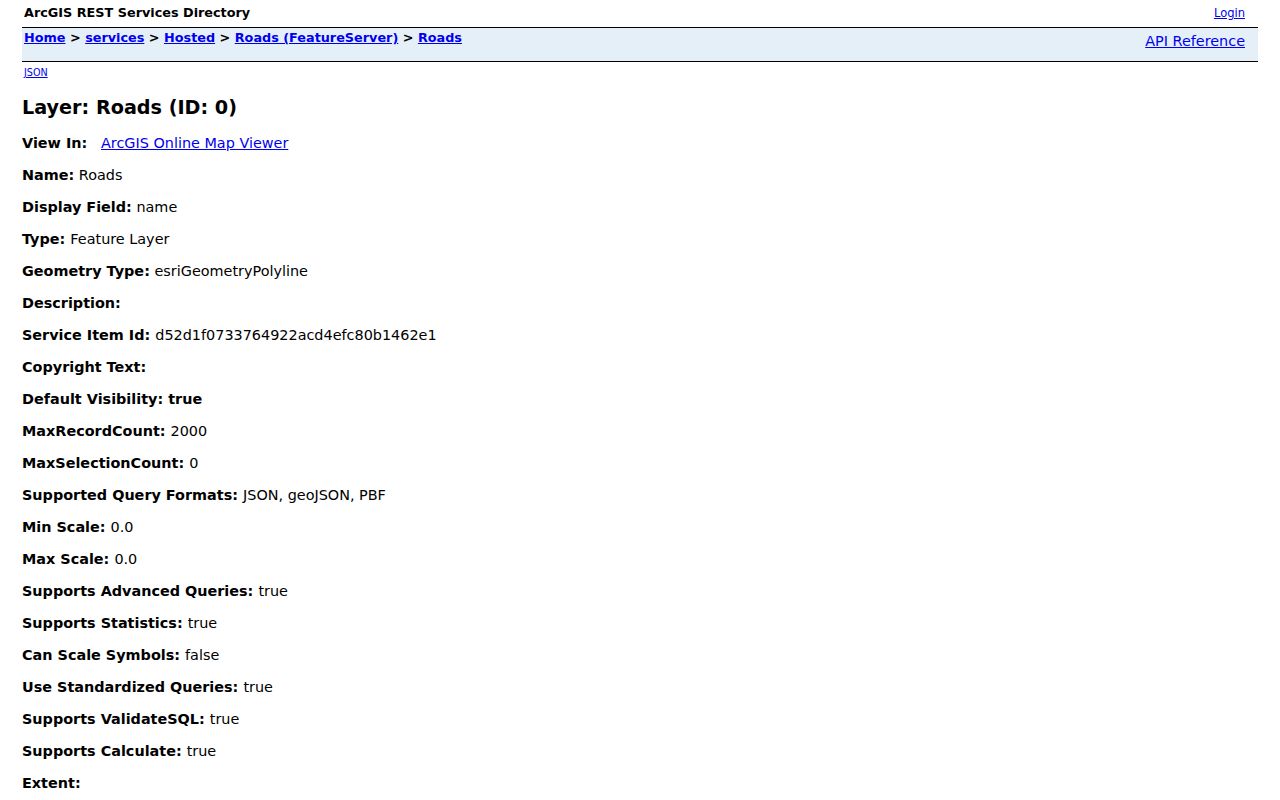Click the esriGeometryPolyline geometry type text
The width and height of the screenshot is (1280, 800).
point(231,271)
